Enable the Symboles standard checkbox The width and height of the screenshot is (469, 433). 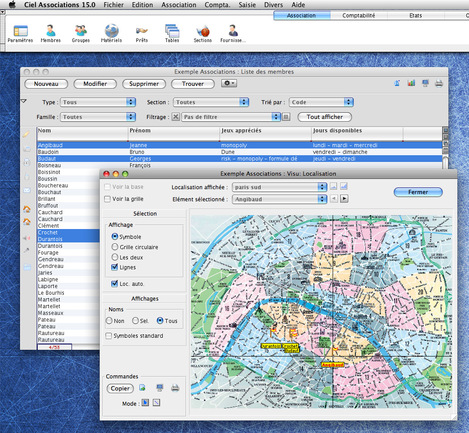[108, 336]
